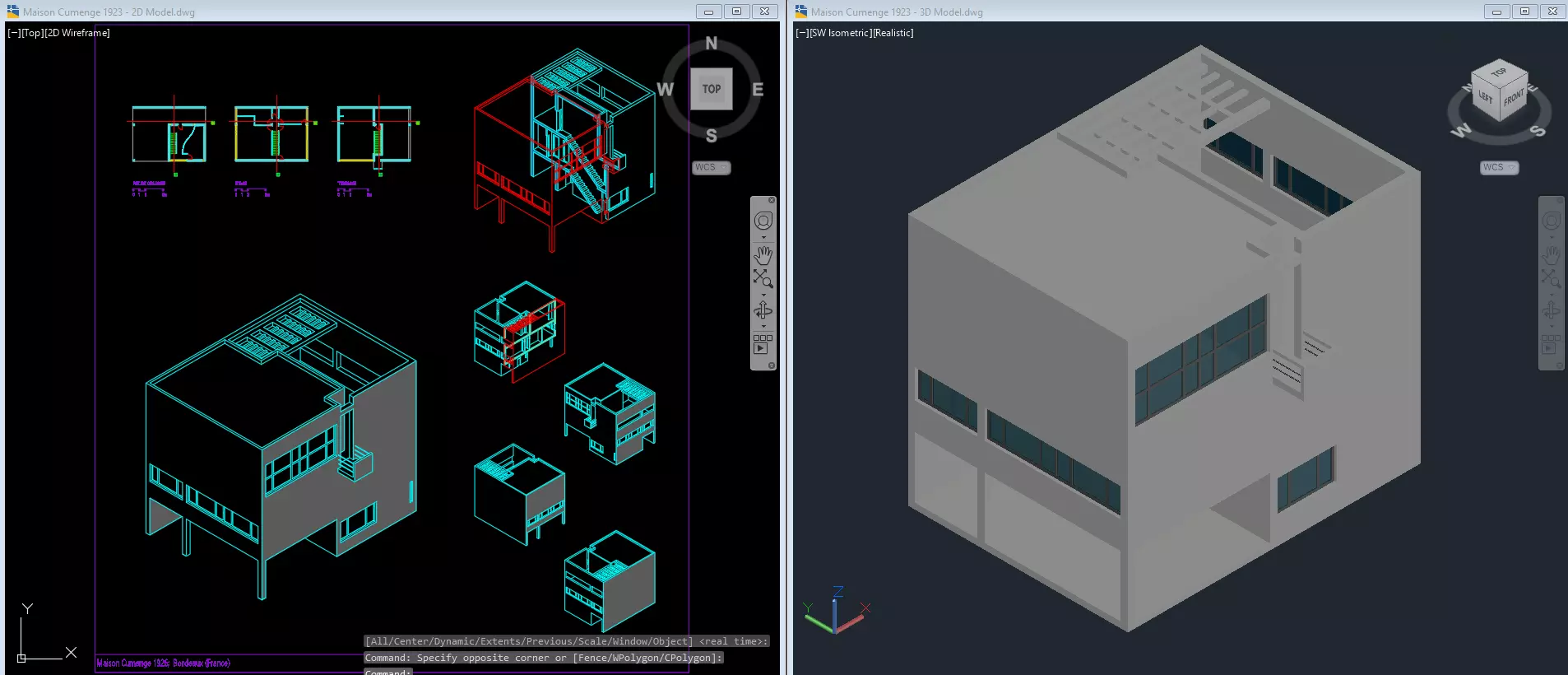
Task: Activate Zoom Extents in 3D Model navigation bar
Action: (1552, 278)
